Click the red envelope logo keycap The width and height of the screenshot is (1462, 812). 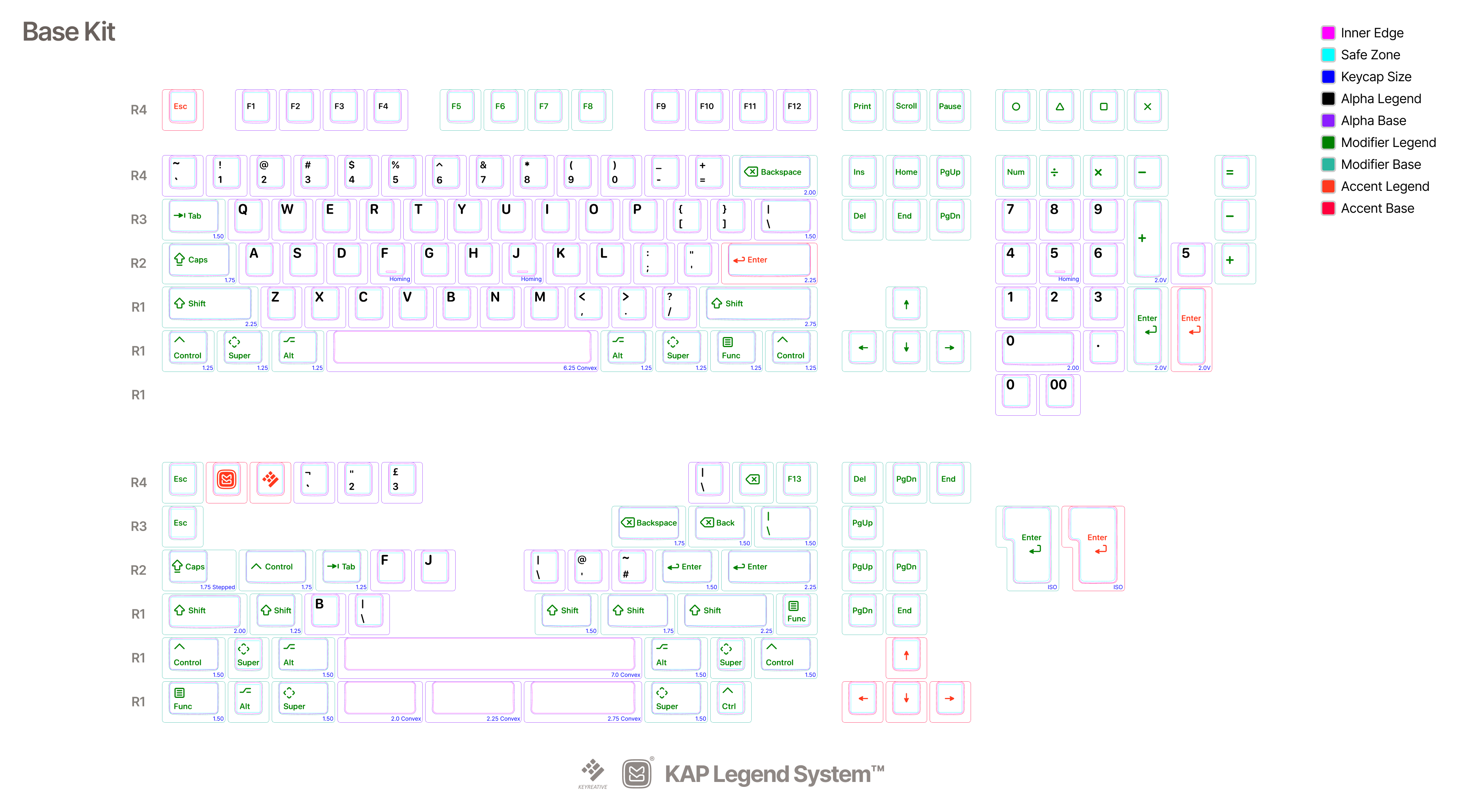tap(227, 482)
